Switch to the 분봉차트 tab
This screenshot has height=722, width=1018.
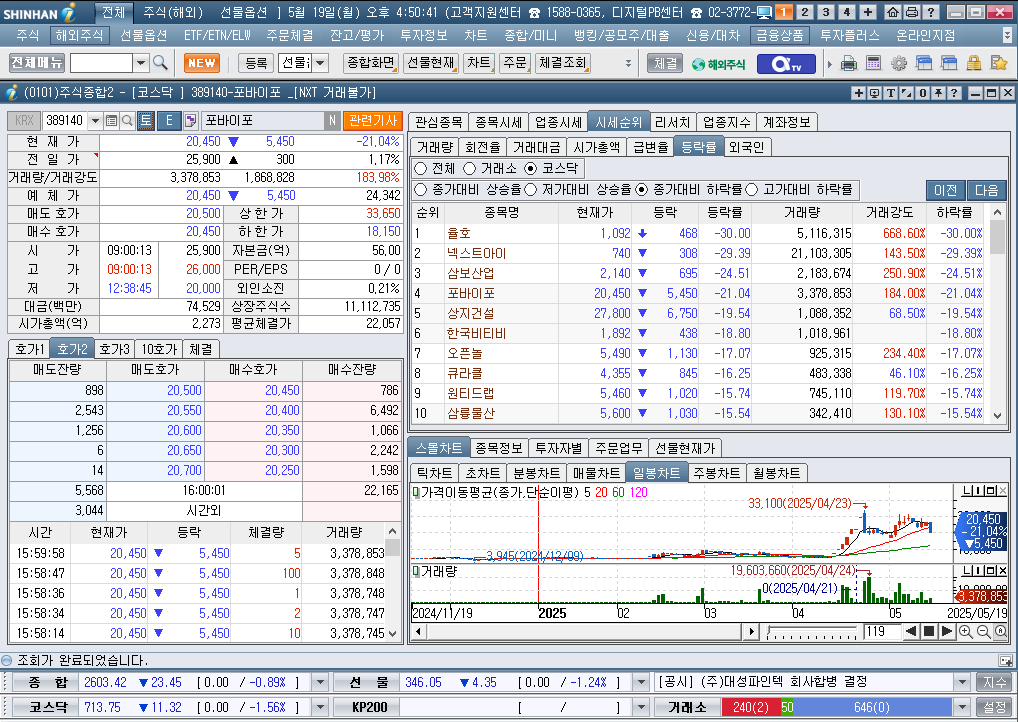coord(536,473)
